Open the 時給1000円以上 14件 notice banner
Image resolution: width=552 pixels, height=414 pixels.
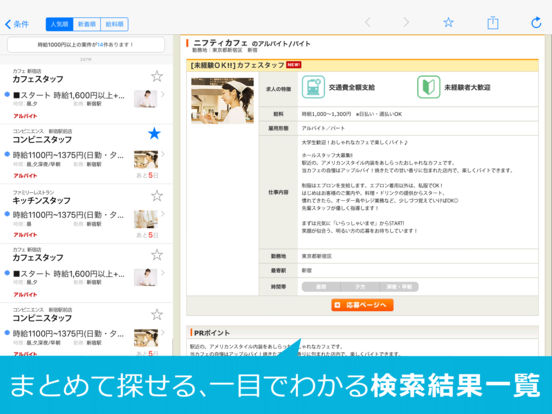coord(86,45)
